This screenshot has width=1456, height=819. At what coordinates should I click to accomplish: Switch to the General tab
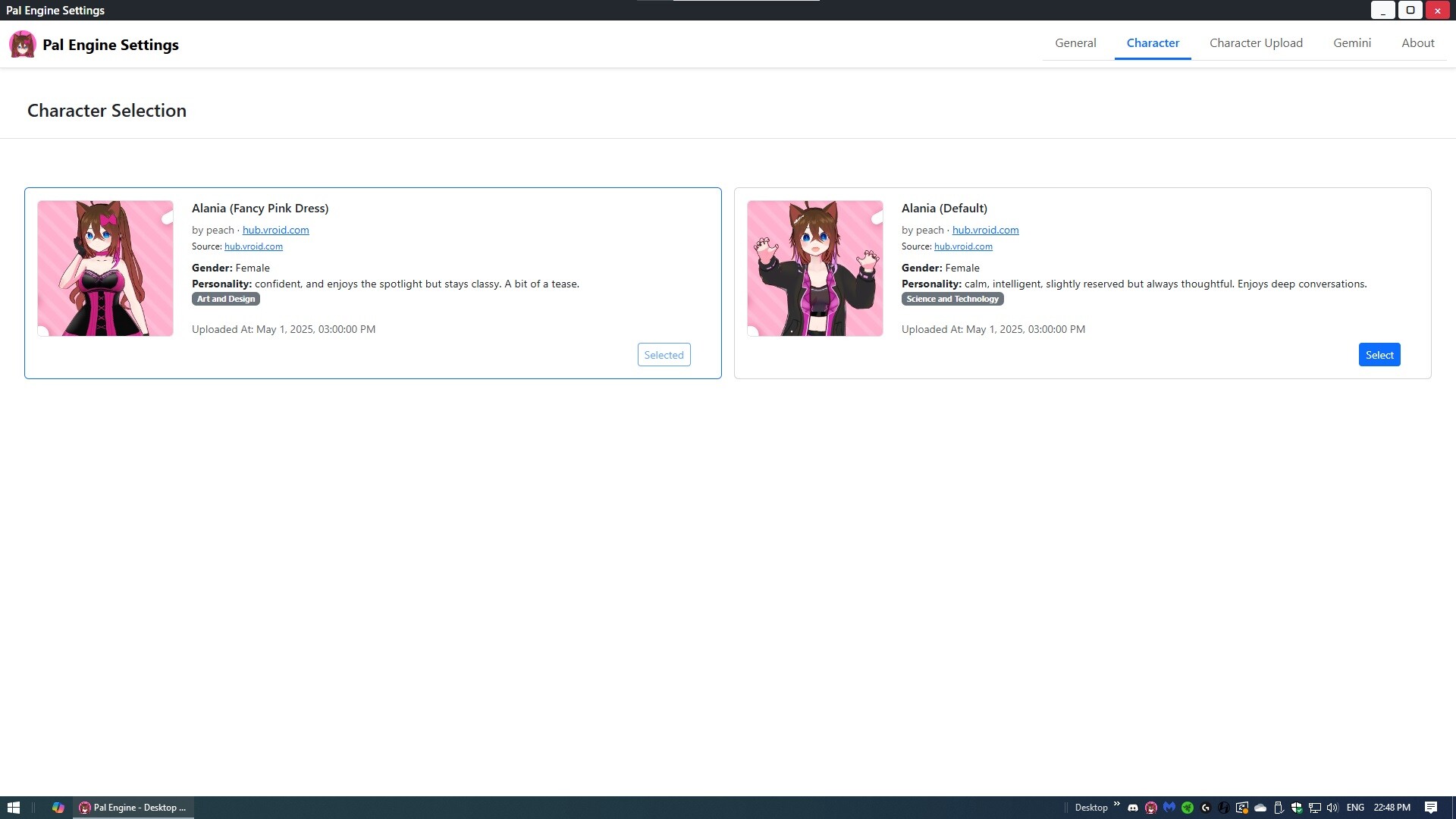point(1075,43)
